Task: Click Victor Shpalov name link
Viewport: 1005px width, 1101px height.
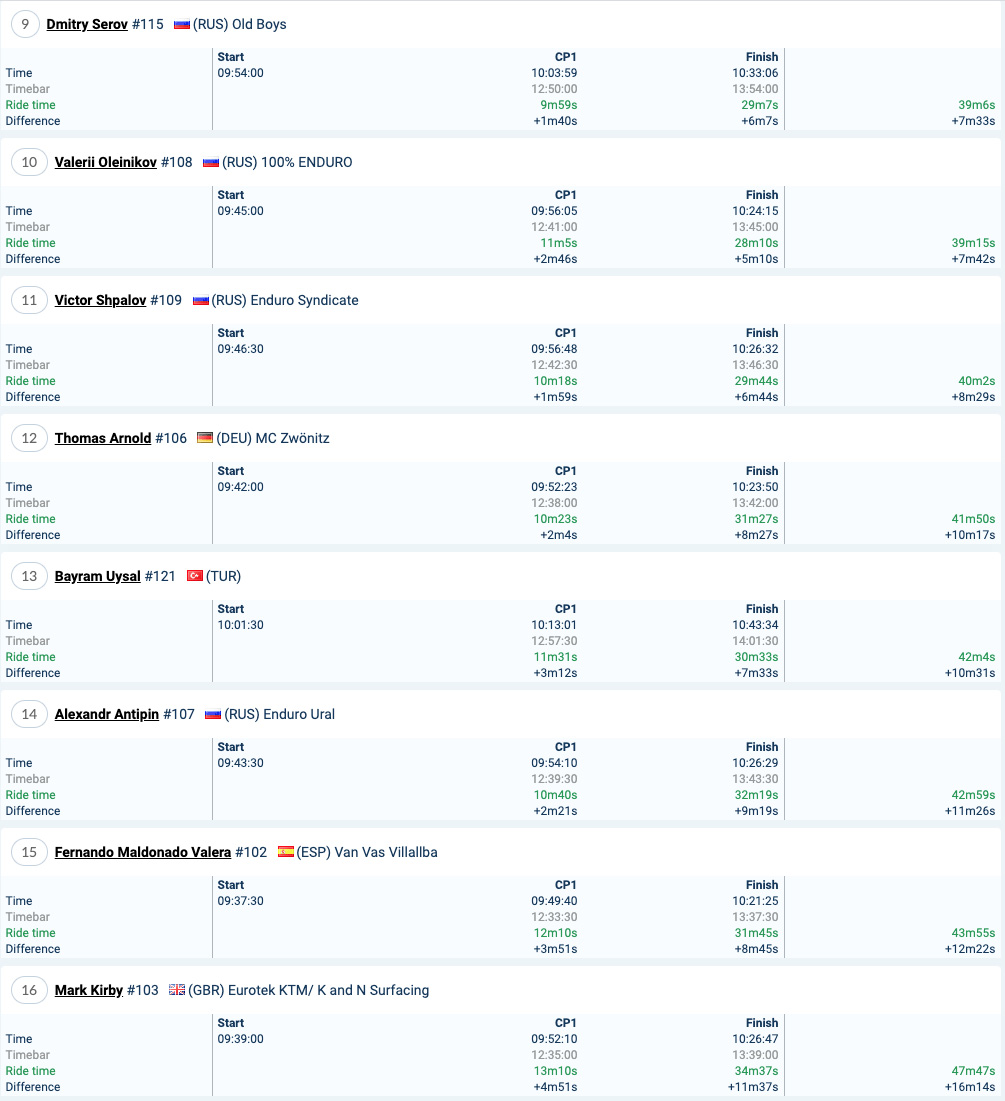Action: (100, 301)
